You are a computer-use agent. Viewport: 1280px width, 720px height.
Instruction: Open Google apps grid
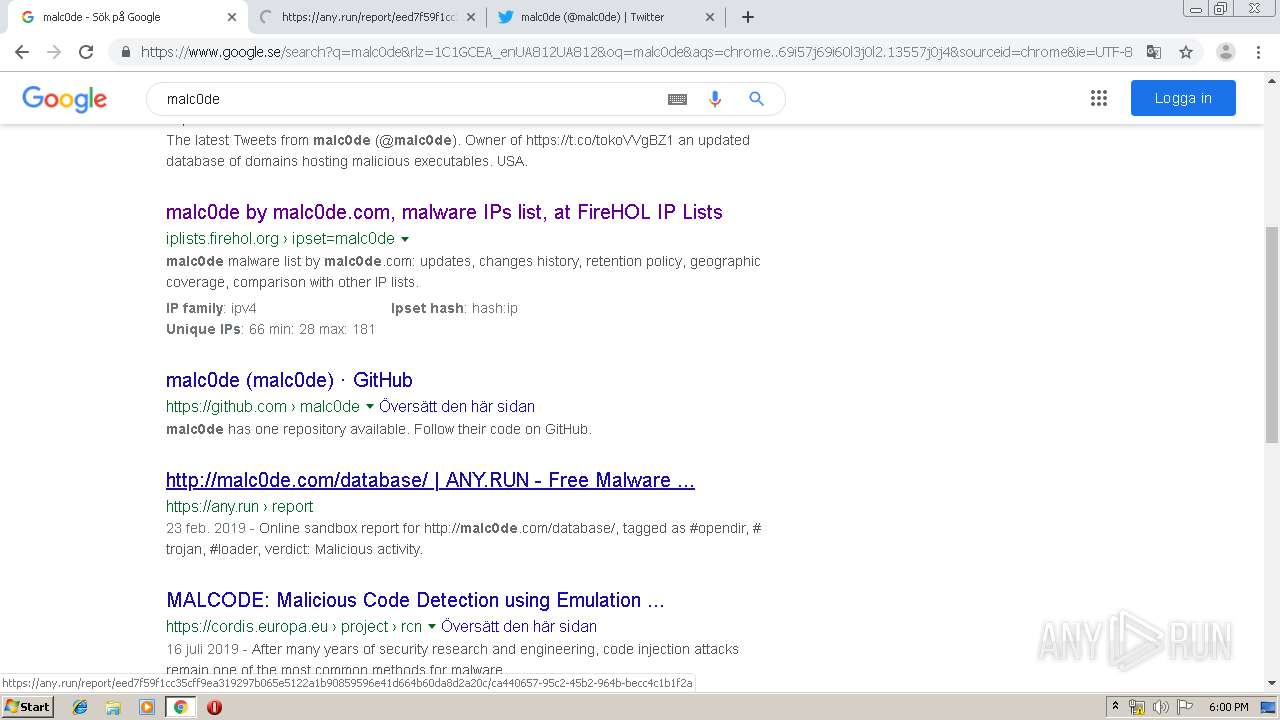pos(1099,98)
